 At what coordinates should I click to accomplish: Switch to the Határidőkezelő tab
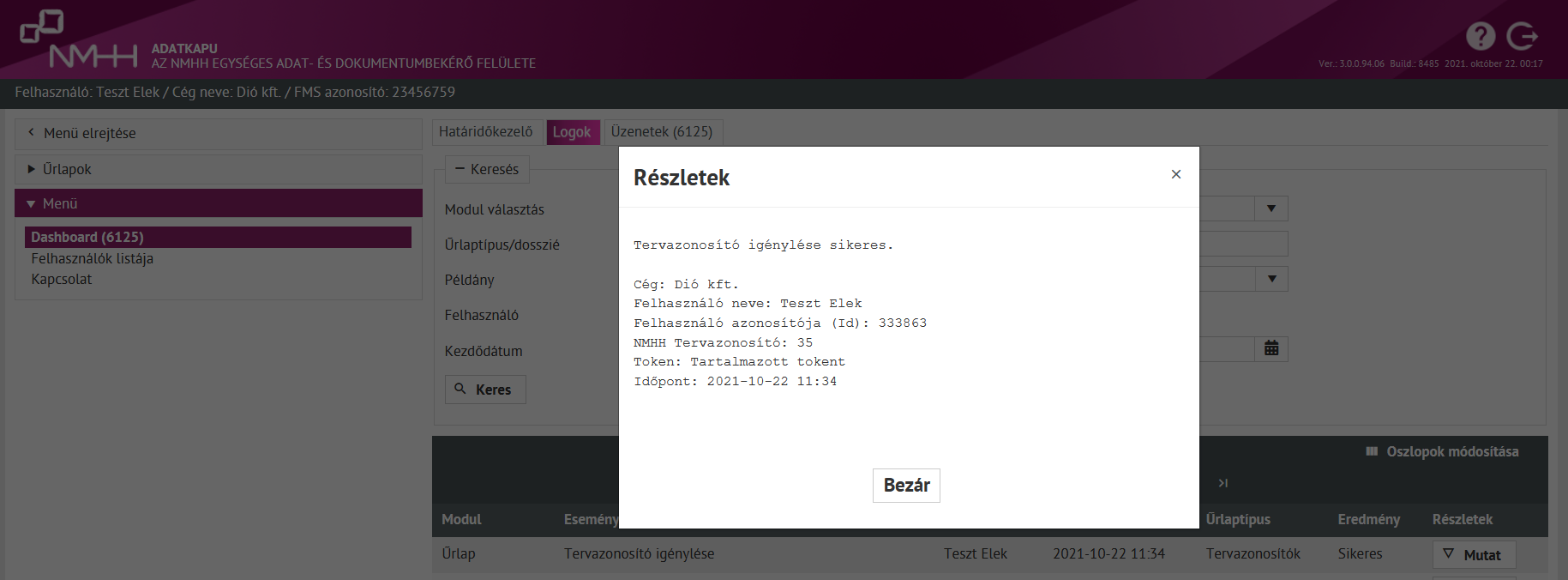tap(486, 131)
